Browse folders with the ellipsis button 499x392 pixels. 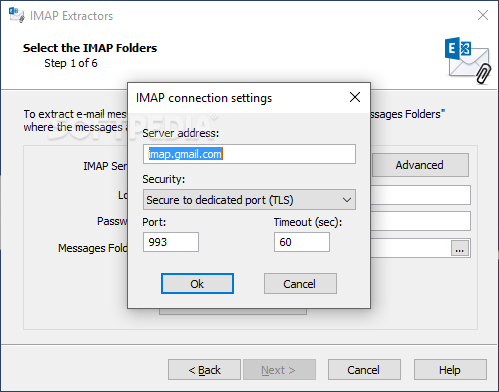460,248
